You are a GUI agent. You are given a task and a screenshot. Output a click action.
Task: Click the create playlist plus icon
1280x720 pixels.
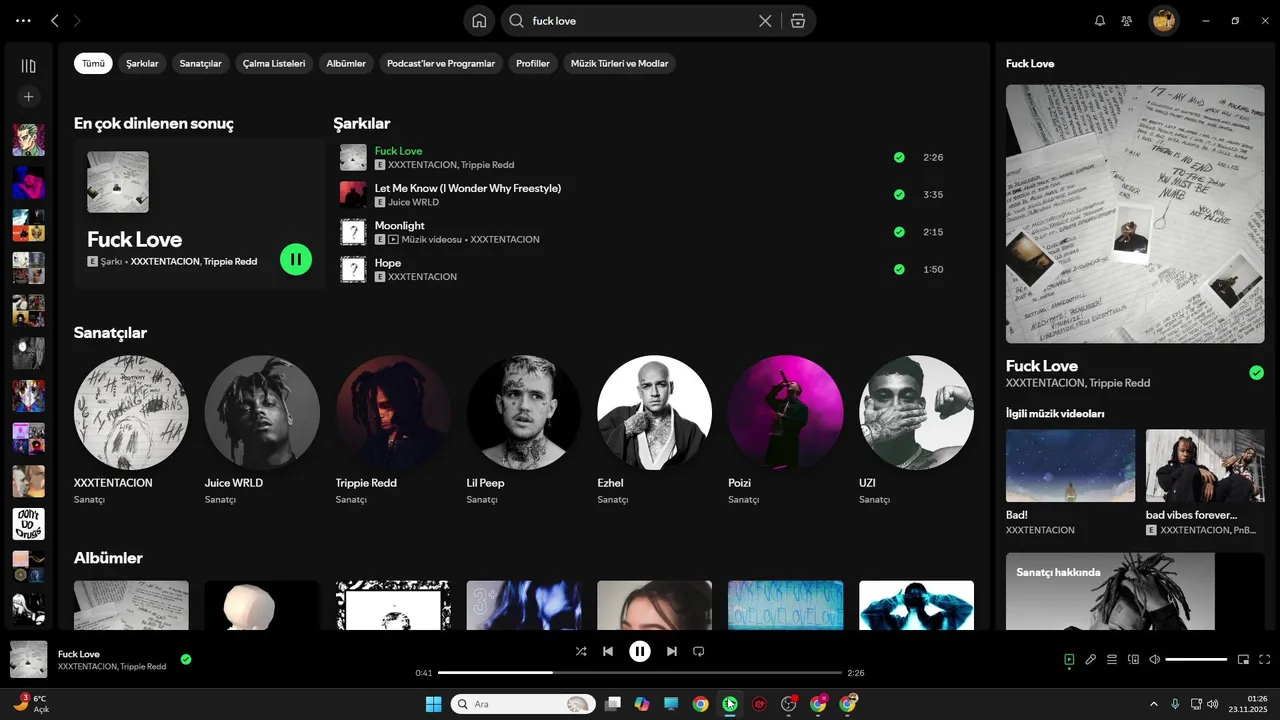(x=28, y=97)
